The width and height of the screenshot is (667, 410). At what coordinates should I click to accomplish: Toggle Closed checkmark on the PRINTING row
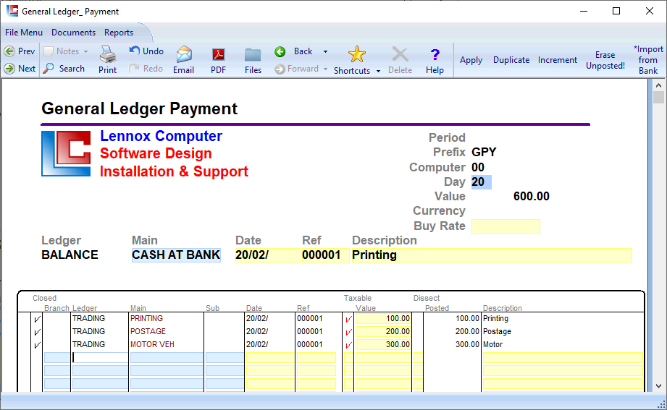point(37,319)
